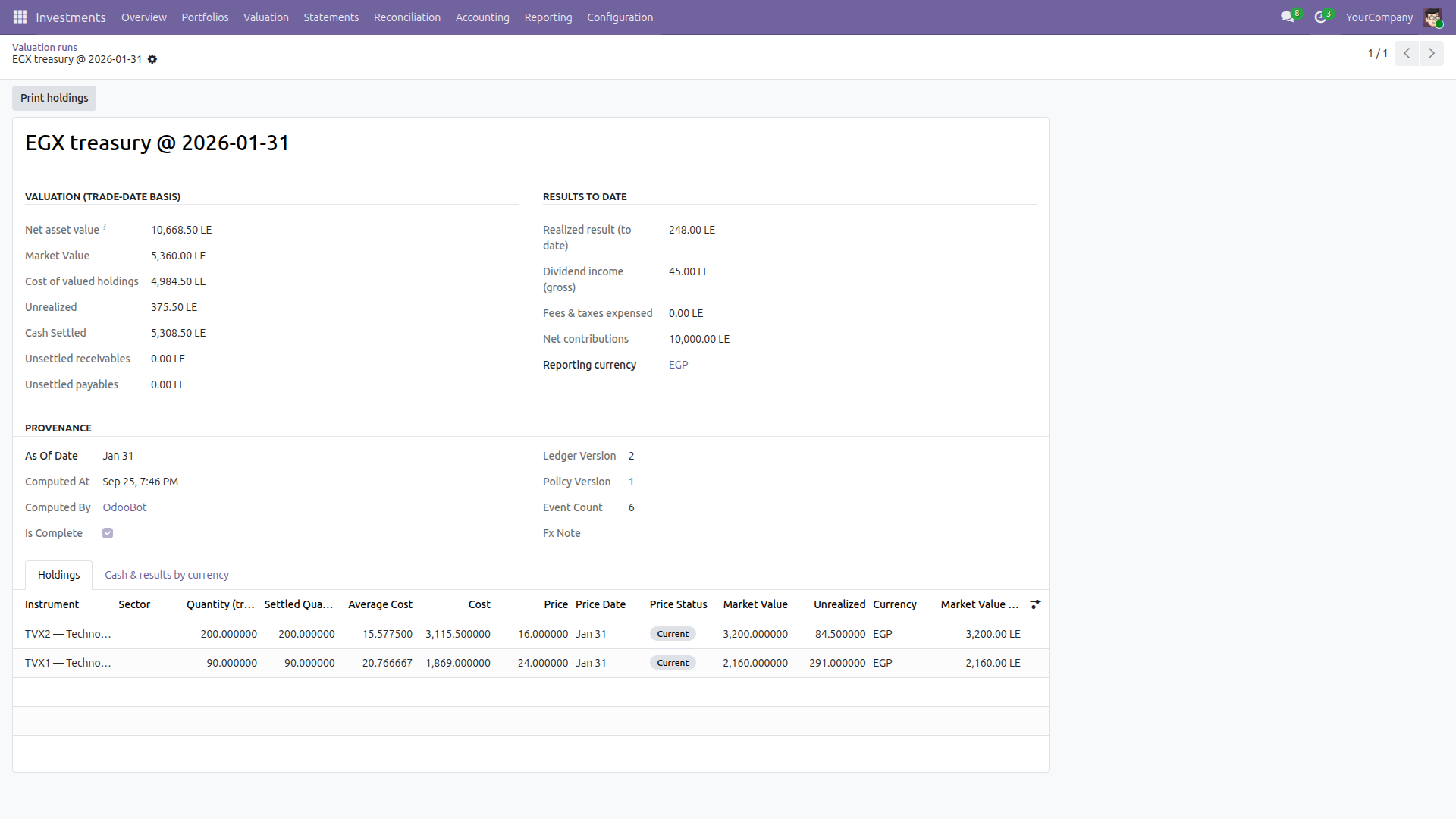Click the 1 / 1 pager counter
Viewport: 1456px width, 819px height.
(1377, 53)
